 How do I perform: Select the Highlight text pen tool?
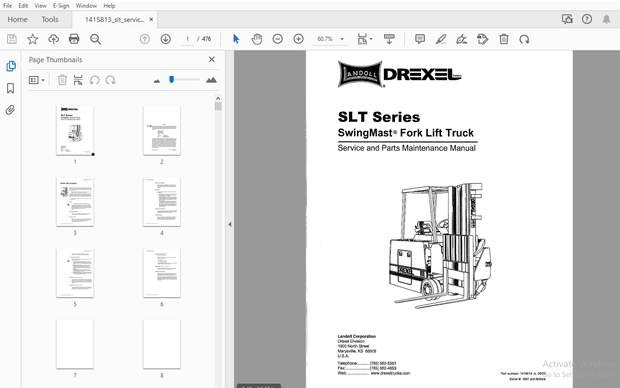tap(441, 39)
